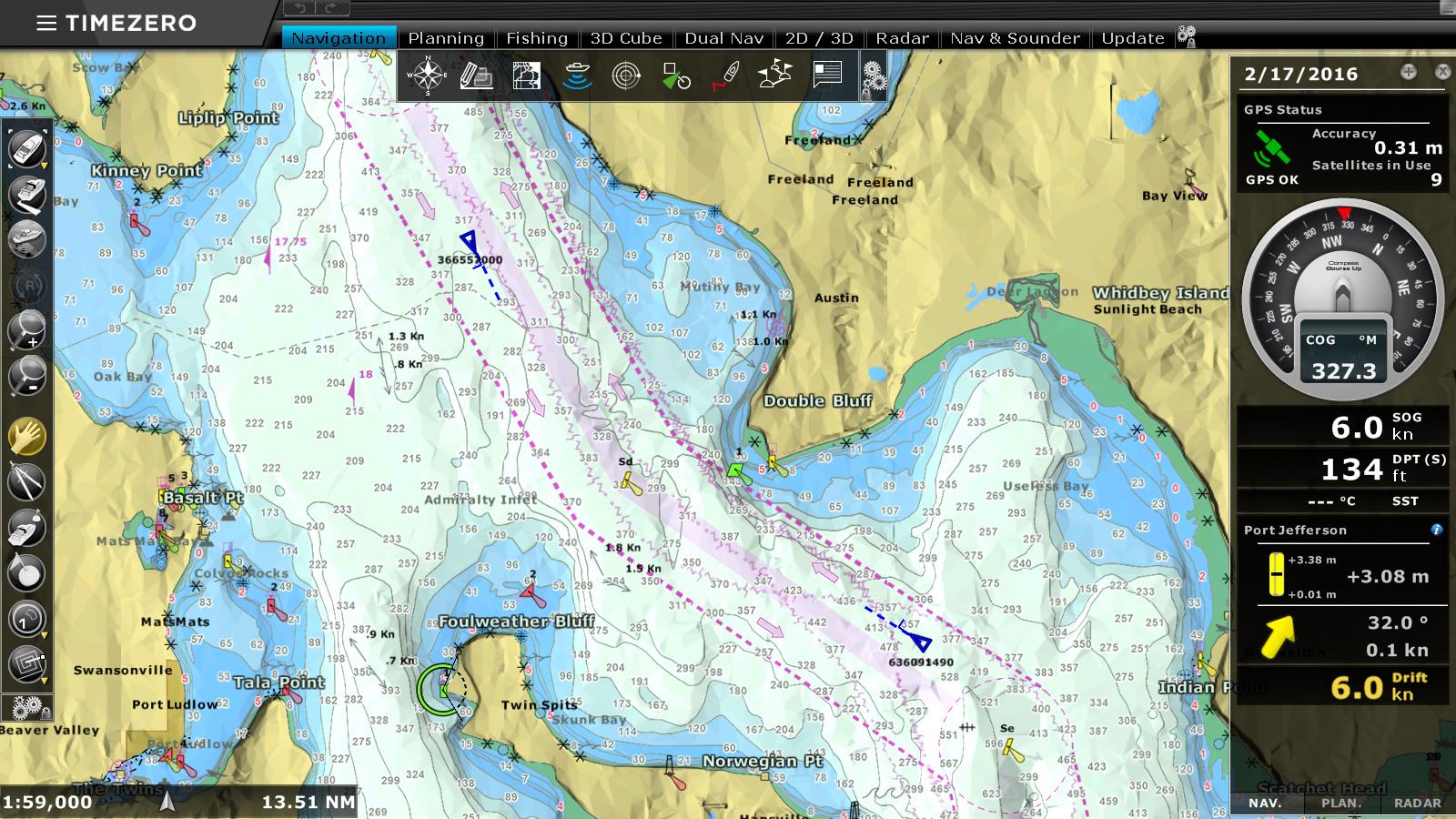
Task: Open the Routes flags ribbon button
Action: pos(774,75)
